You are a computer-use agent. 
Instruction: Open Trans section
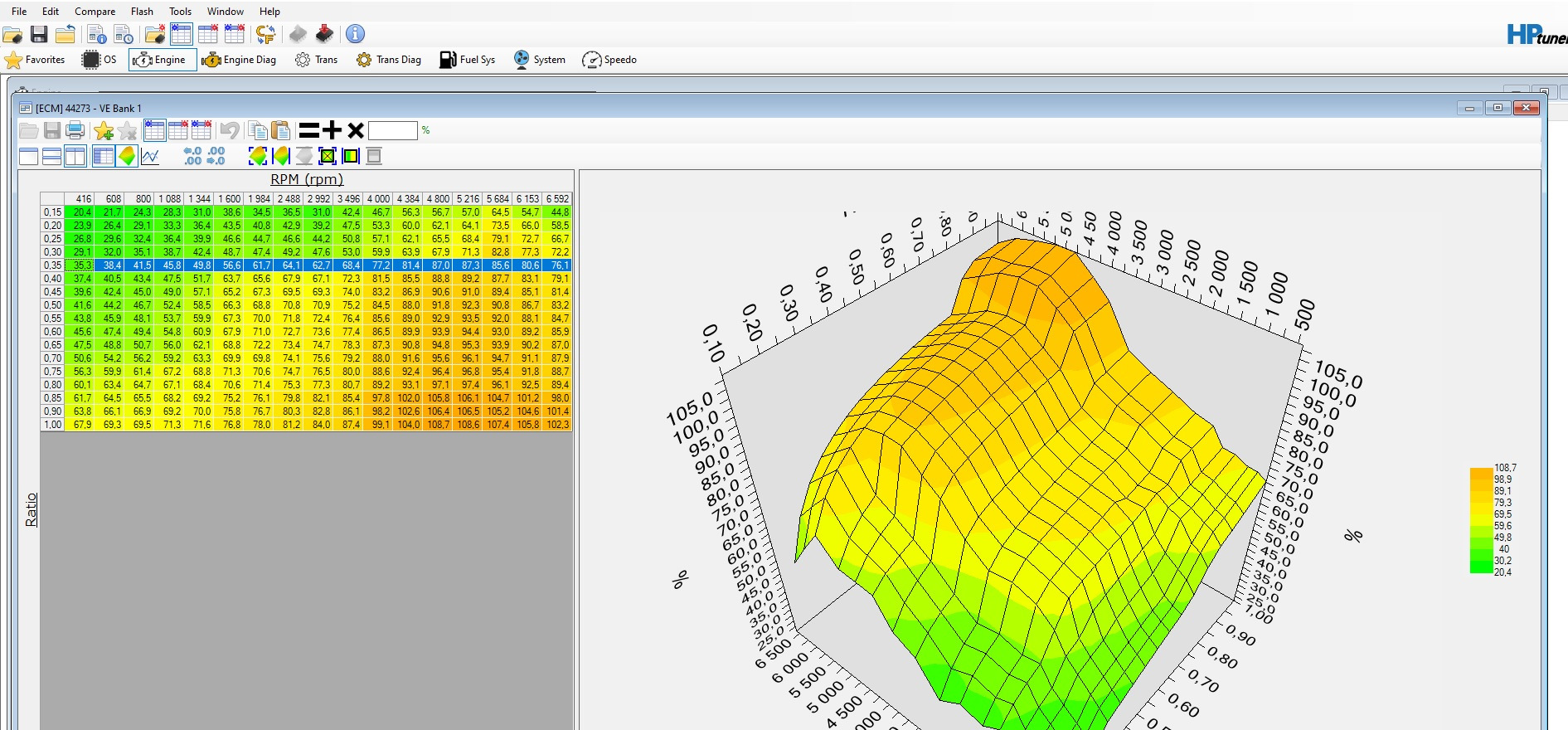(x=316, y=60)
